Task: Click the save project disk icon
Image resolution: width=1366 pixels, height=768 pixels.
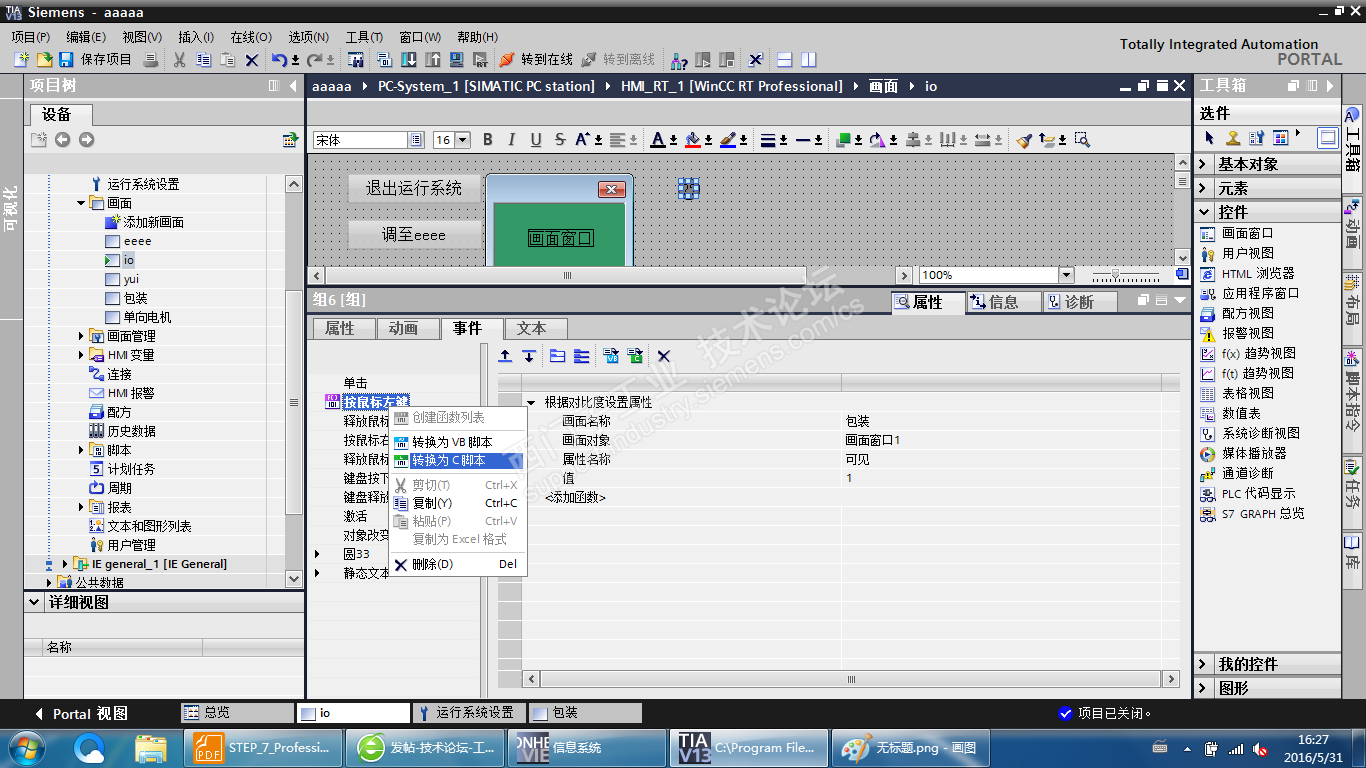Action: click(66, 60)
